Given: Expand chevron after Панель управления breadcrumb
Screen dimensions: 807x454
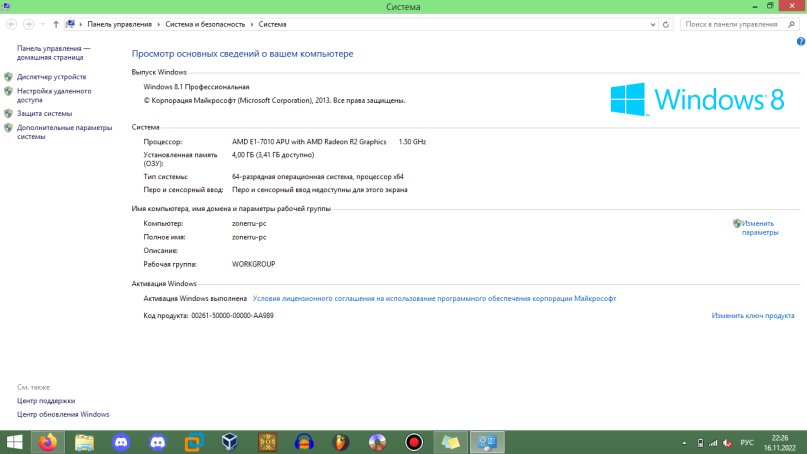Looking at the screenshot, I should (x=159, y=24).
